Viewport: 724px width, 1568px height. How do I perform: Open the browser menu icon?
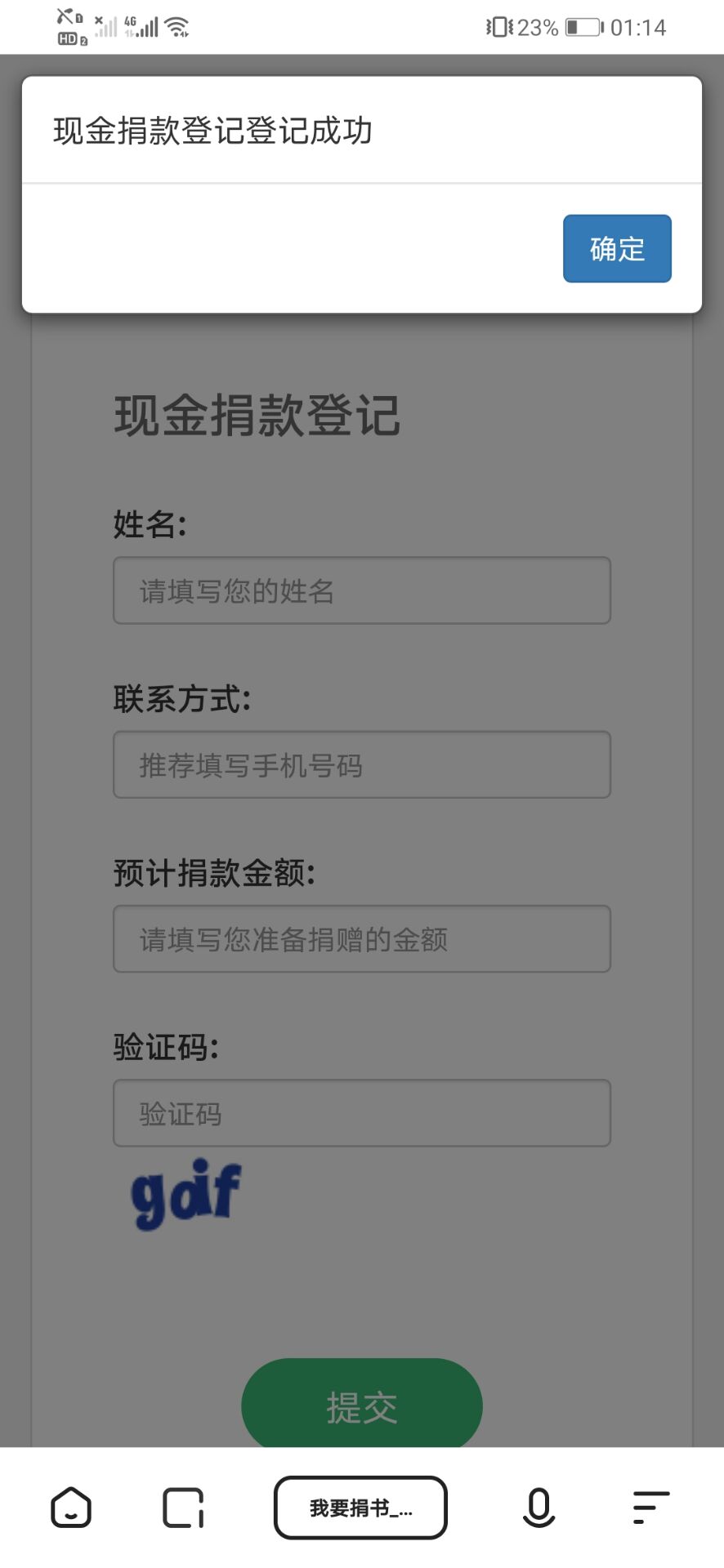[x=650, y=1508]
